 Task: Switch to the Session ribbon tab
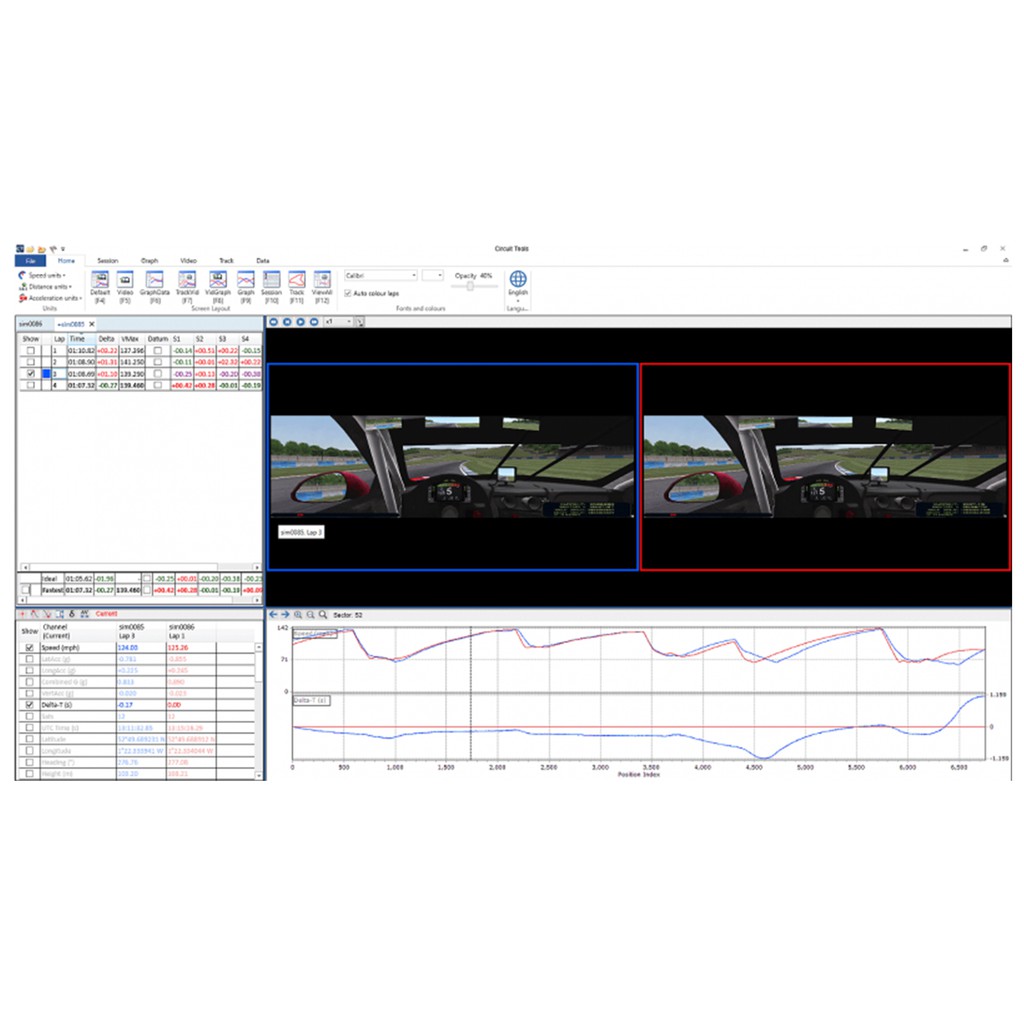[x=108, y=261]
